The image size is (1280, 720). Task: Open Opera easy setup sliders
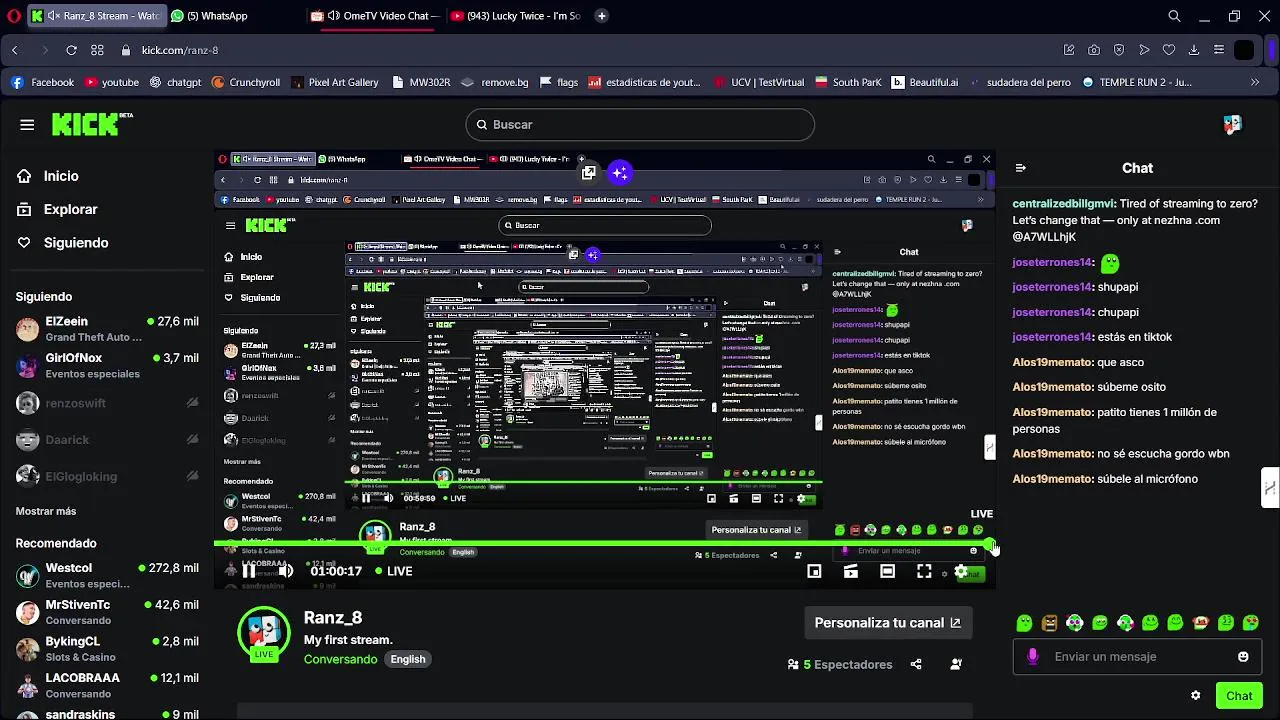(1218, 50)
